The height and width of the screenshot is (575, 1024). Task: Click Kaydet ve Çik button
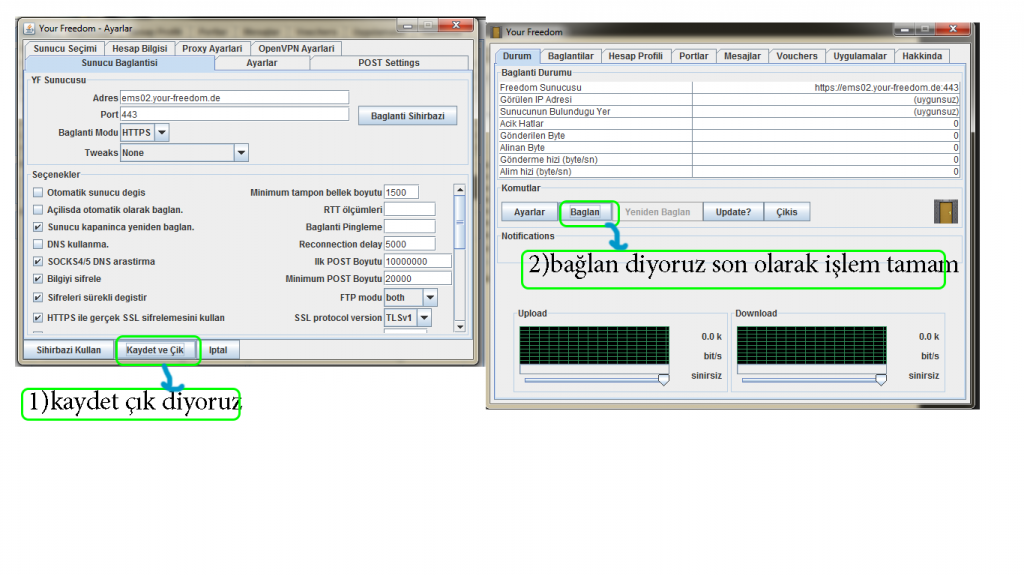point(155,350)
